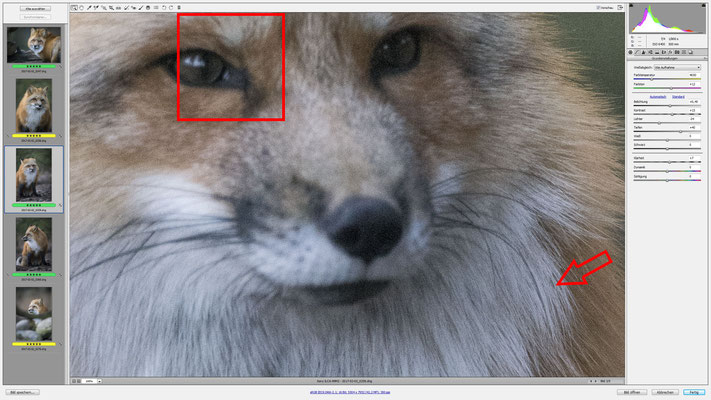Select the Targeted Adjustment tool
This screenshot has height=400, width=711.
[x=104, y=8]
